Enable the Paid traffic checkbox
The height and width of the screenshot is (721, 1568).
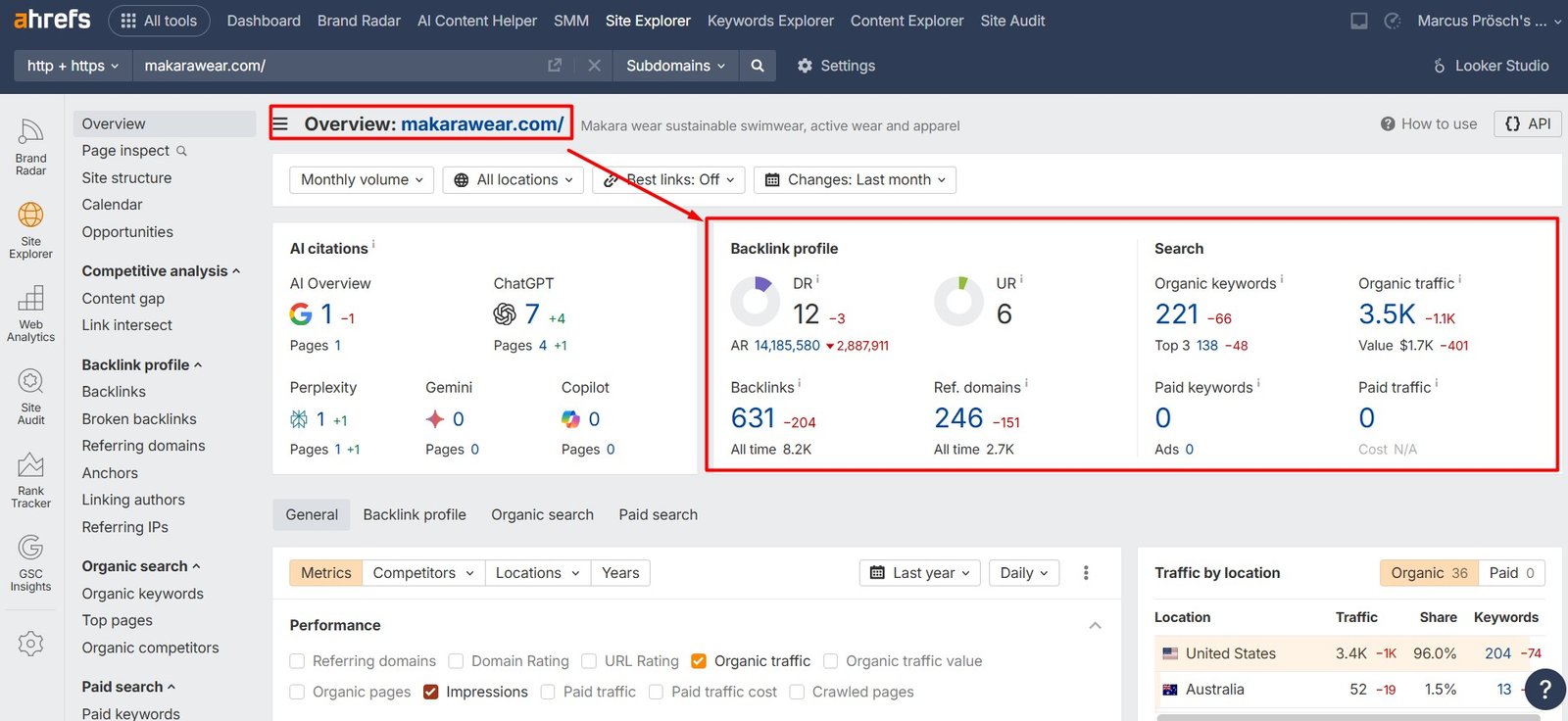pyautogui.click(x=548, y=692)
